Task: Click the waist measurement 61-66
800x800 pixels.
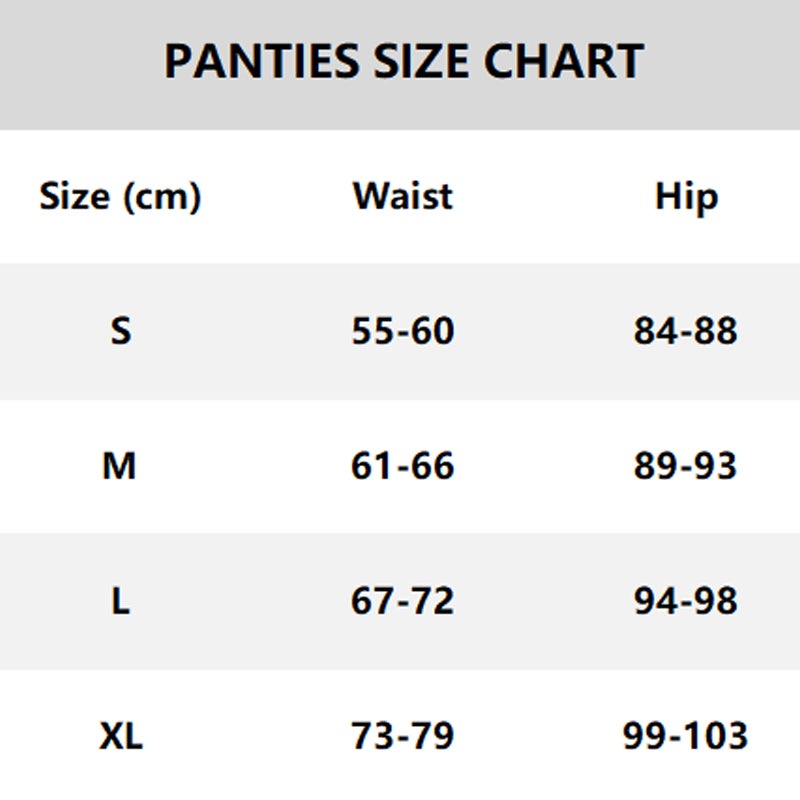Action: (x=402, y=466)
